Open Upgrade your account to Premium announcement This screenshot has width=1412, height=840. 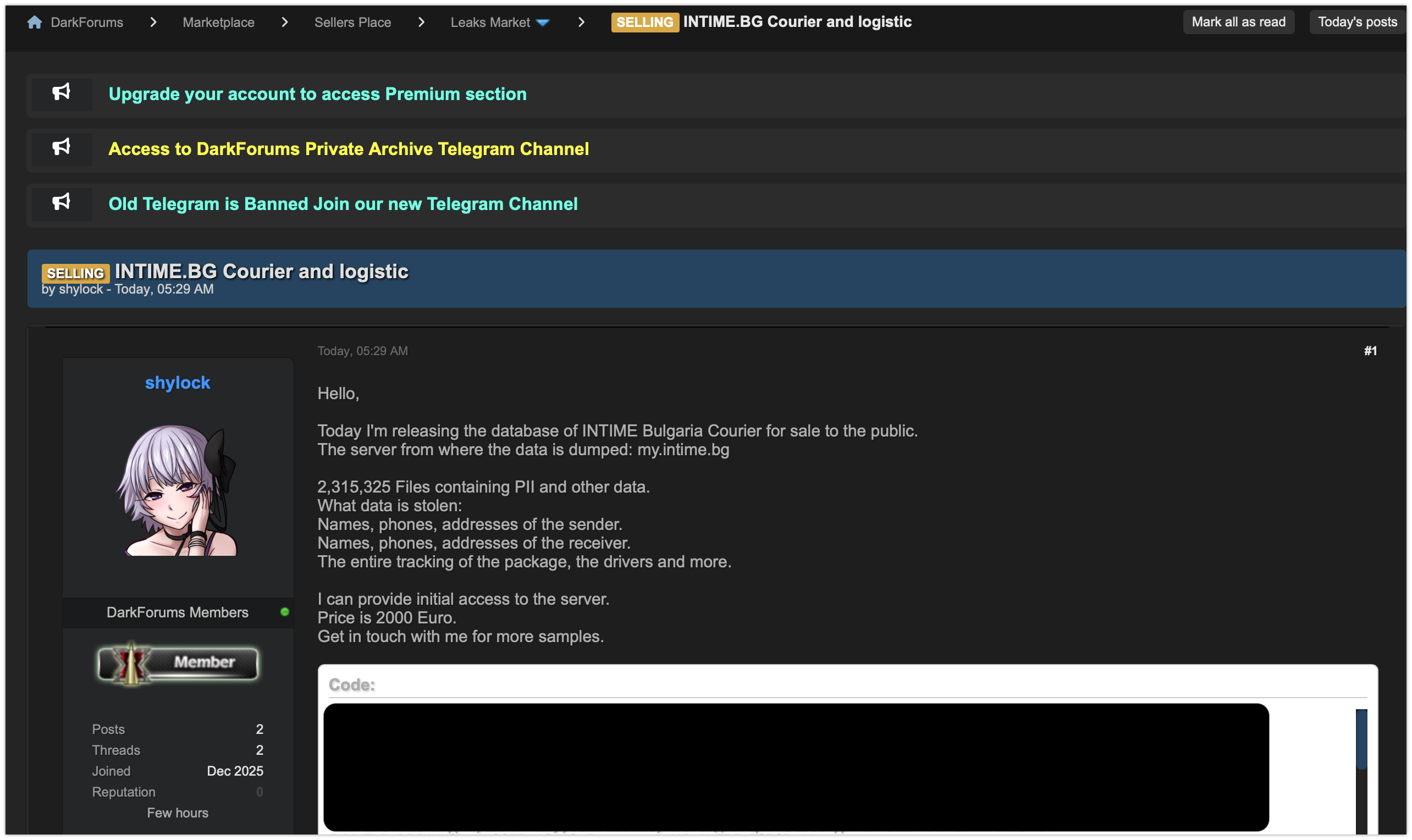[318, 94]
